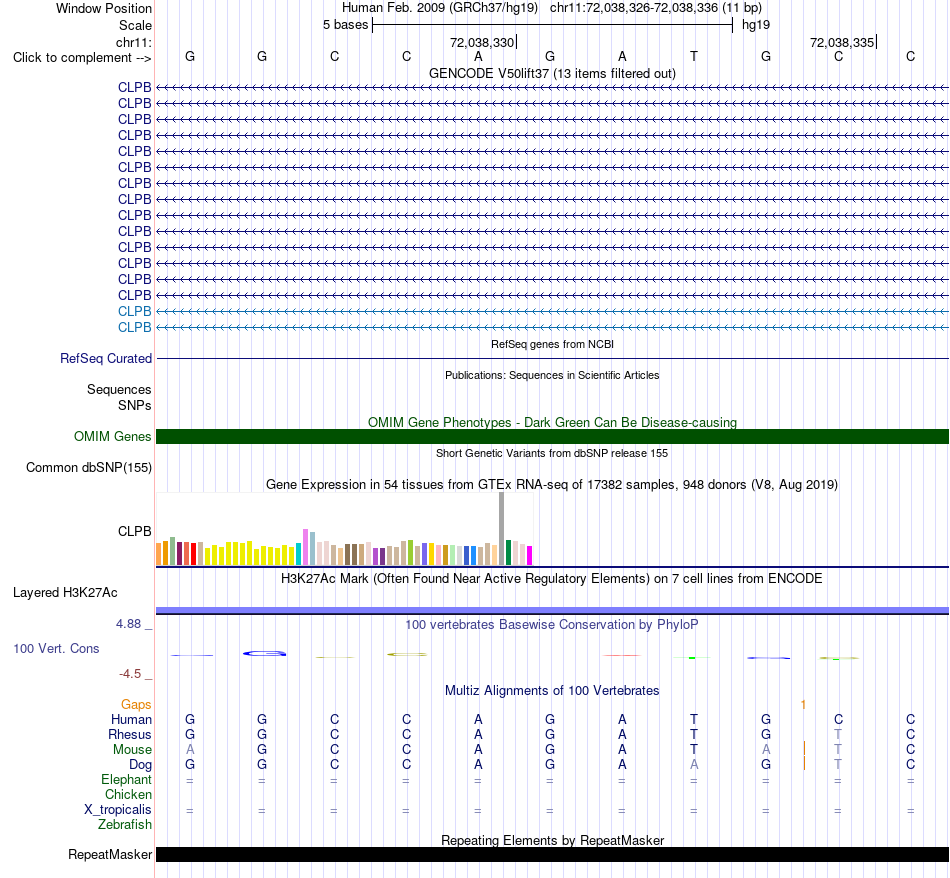Click the 'Chicken' alignment row label
Screen dimensions: 950x878
pyautogui.click(x=128, y=794)
